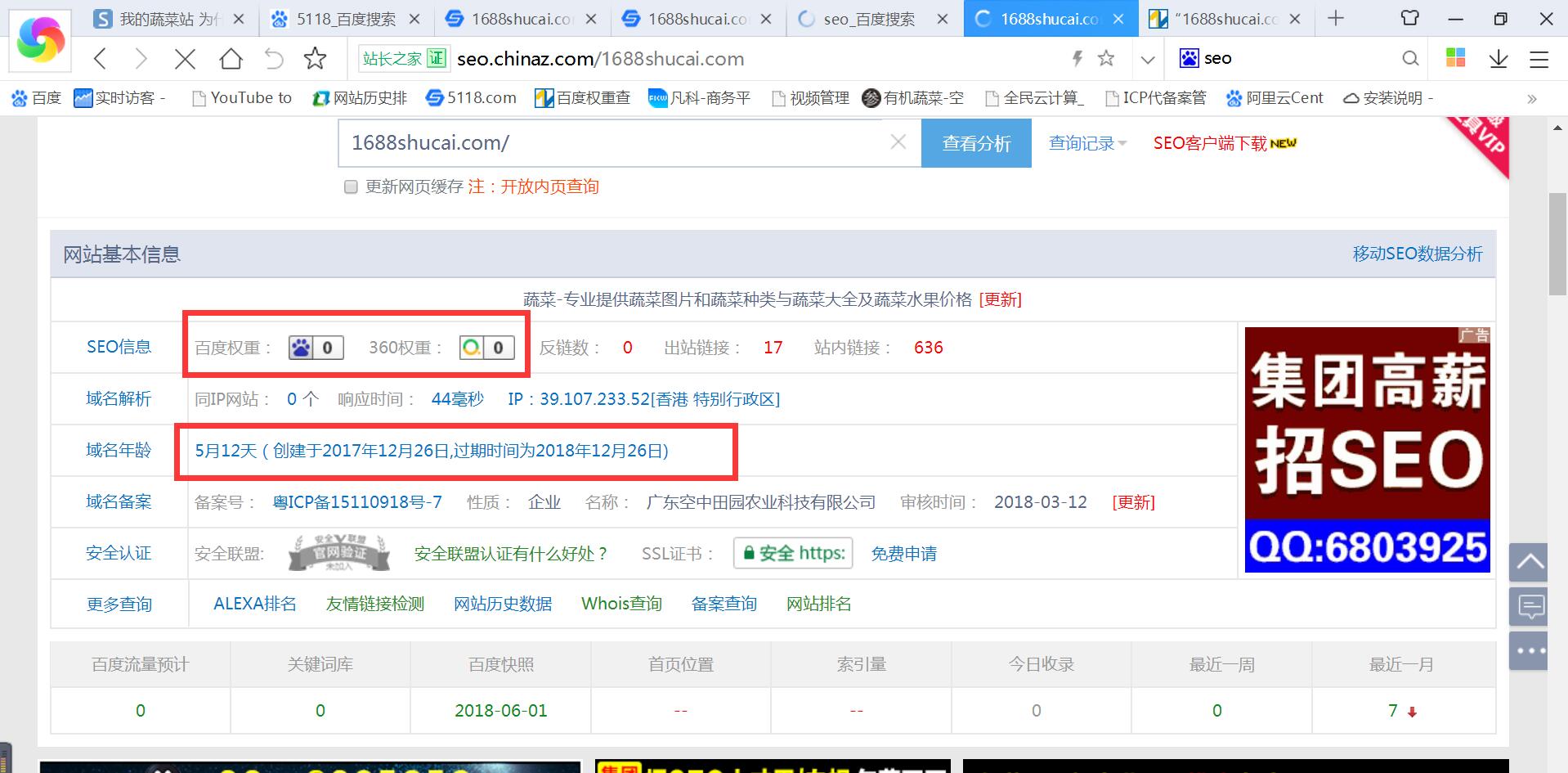Open the feedback chat icon on the right edge
The image size is (1568, 773).
pos(1528,606)
